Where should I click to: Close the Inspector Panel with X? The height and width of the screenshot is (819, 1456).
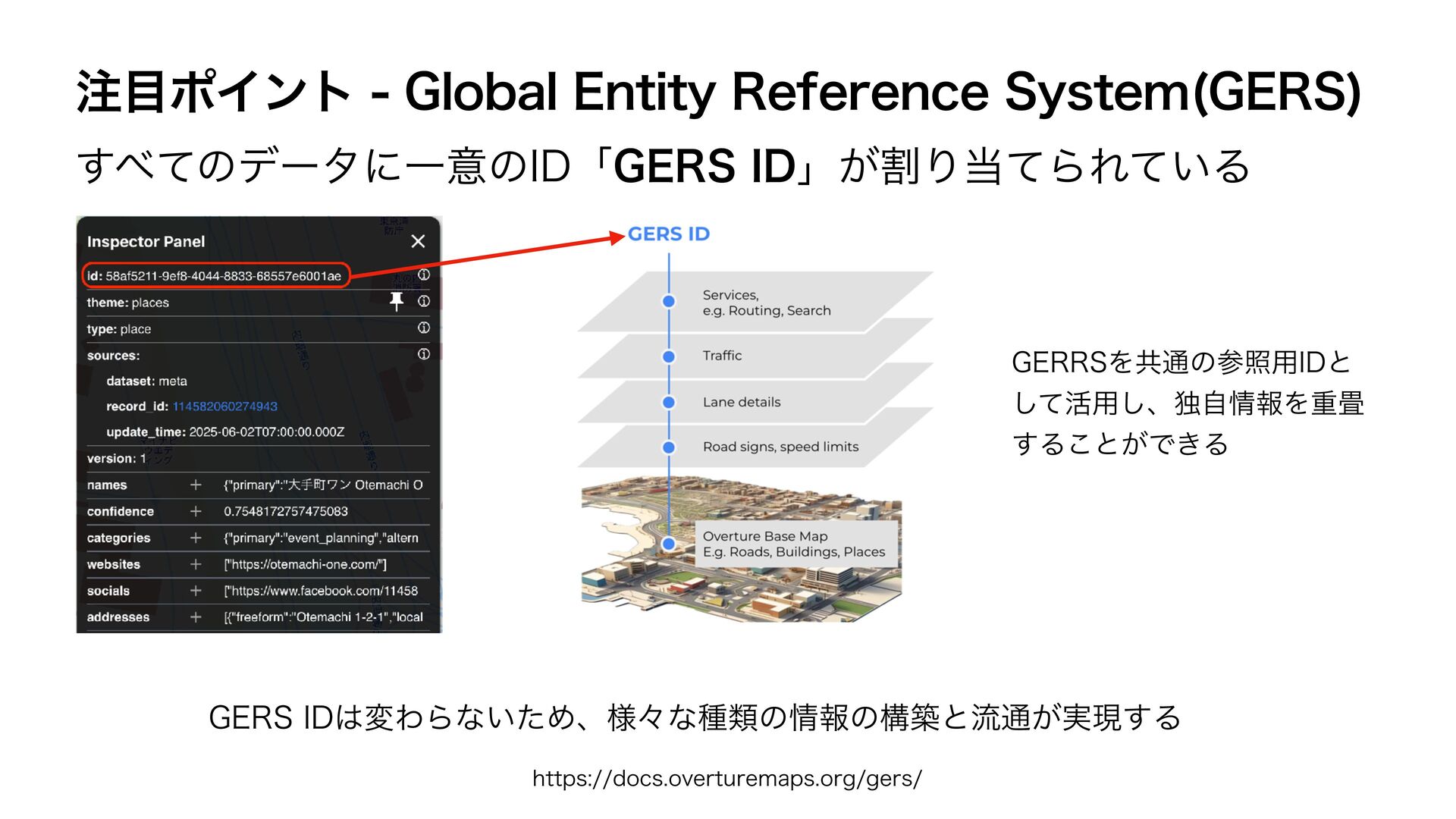click(418, 241)
